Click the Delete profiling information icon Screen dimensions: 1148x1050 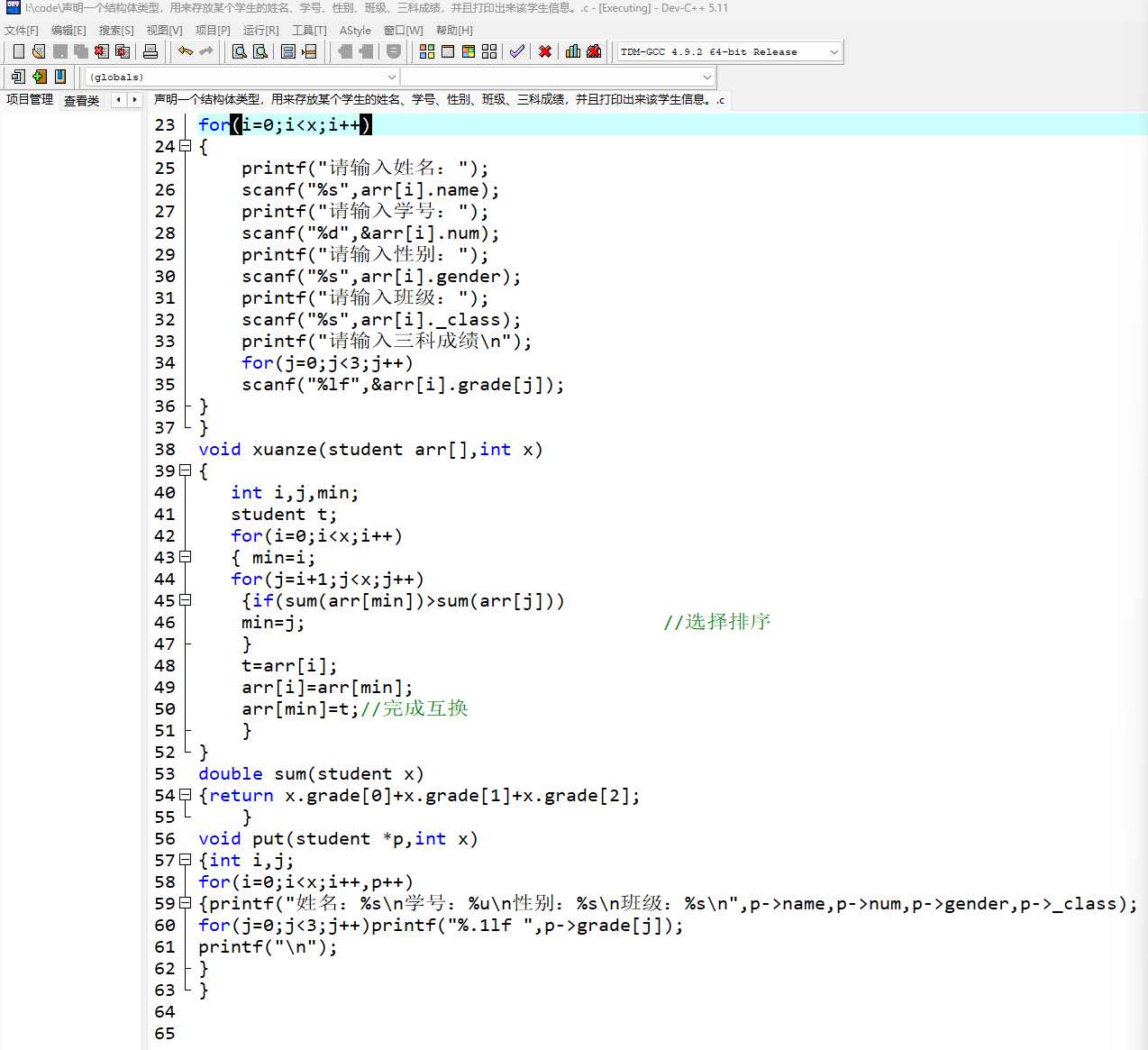click(x=594, y=51)
